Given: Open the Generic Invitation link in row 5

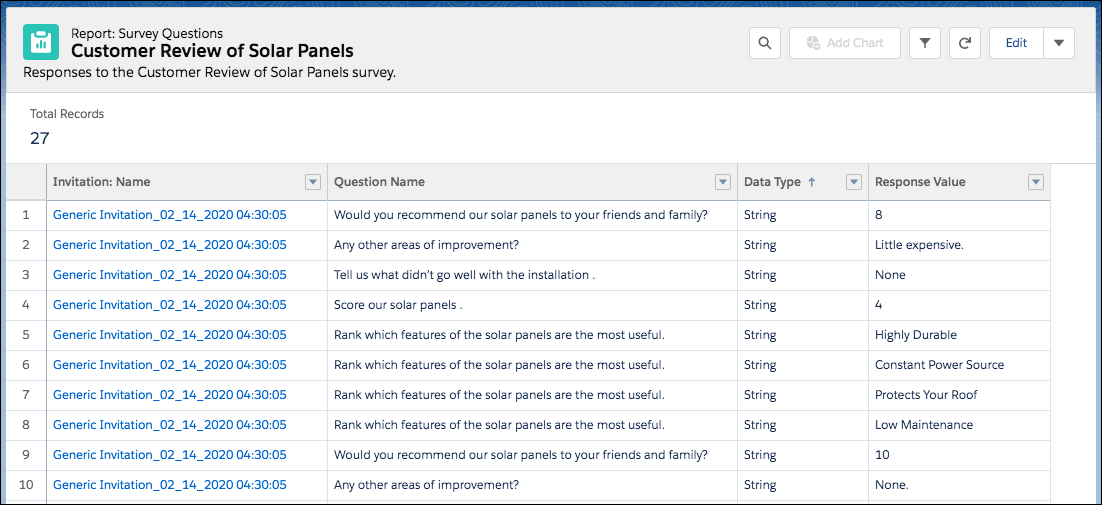Looking at the screenshot, I should coord(169,335).
